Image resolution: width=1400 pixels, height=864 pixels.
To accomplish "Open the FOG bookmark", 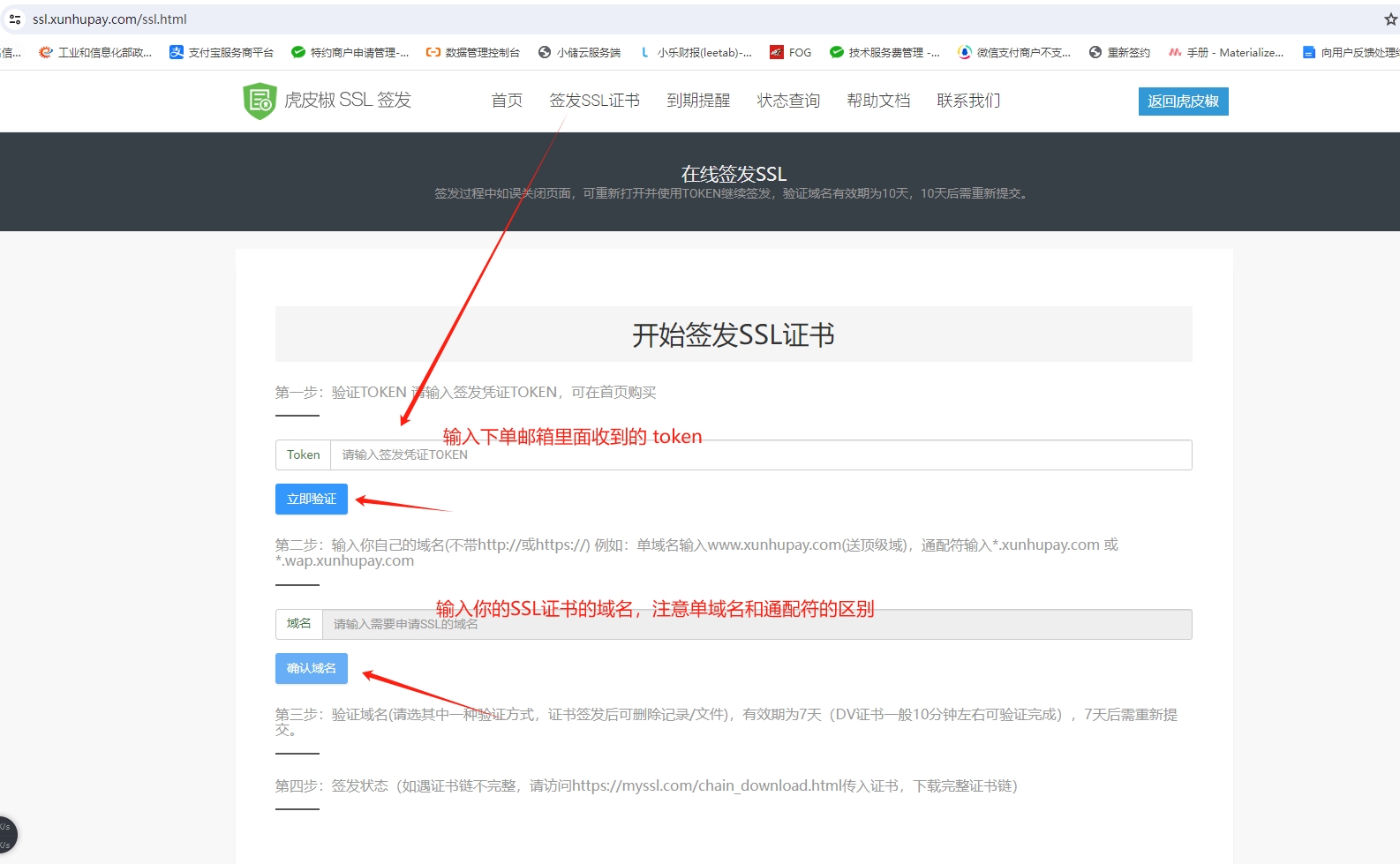I will point(790,53).
